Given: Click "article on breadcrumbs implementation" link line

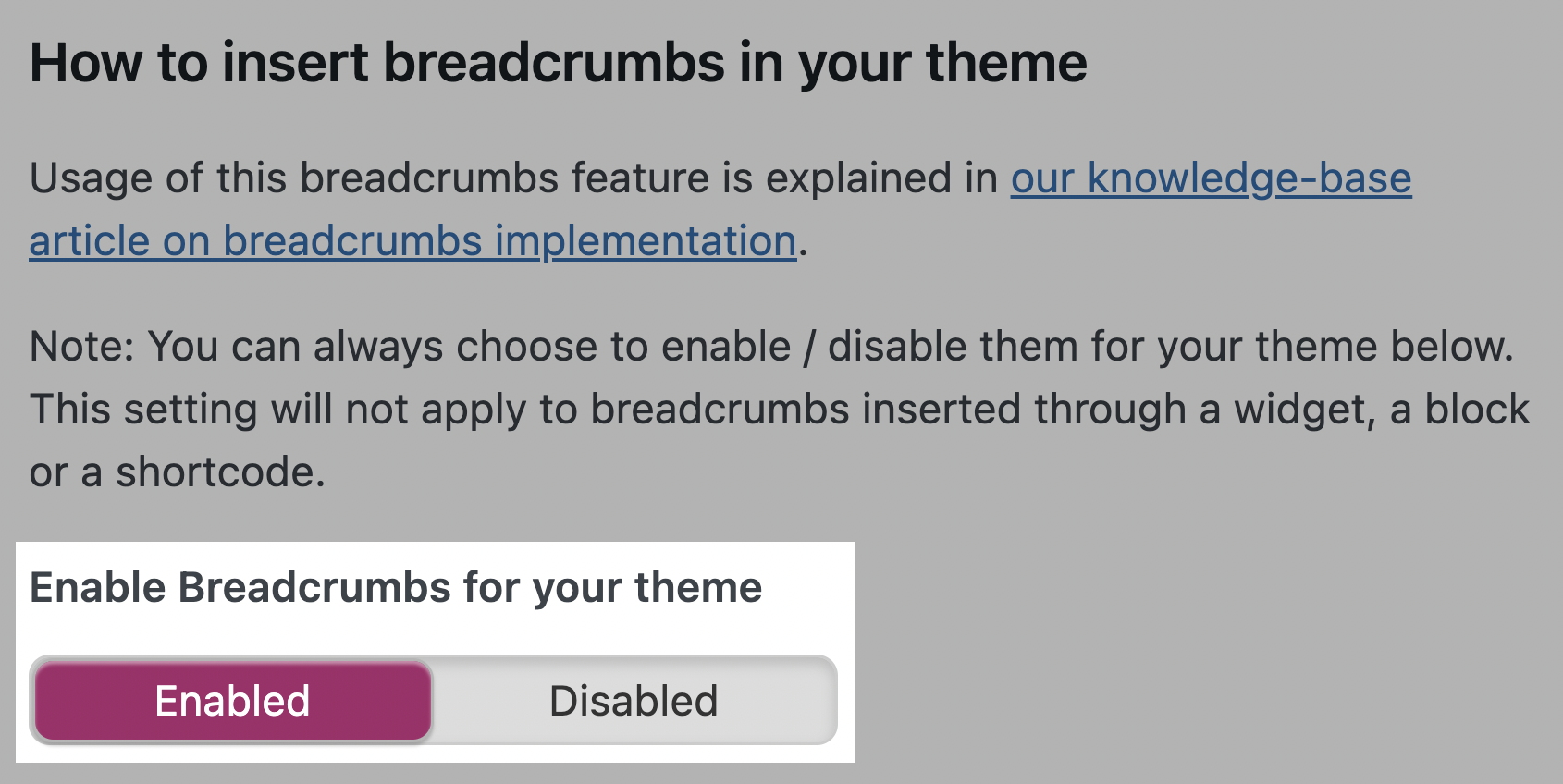Looking at the screenshot, I should click(x=412, y=241).
